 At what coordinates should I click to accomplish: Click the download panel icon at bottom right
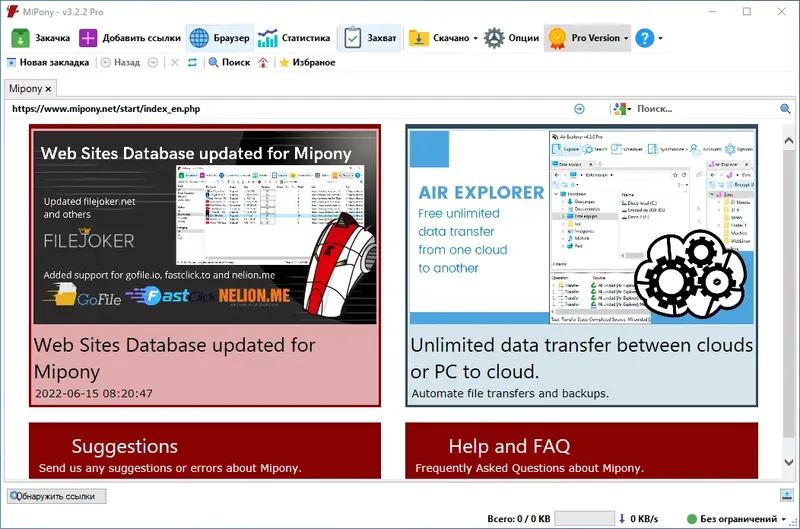point(787,495)
